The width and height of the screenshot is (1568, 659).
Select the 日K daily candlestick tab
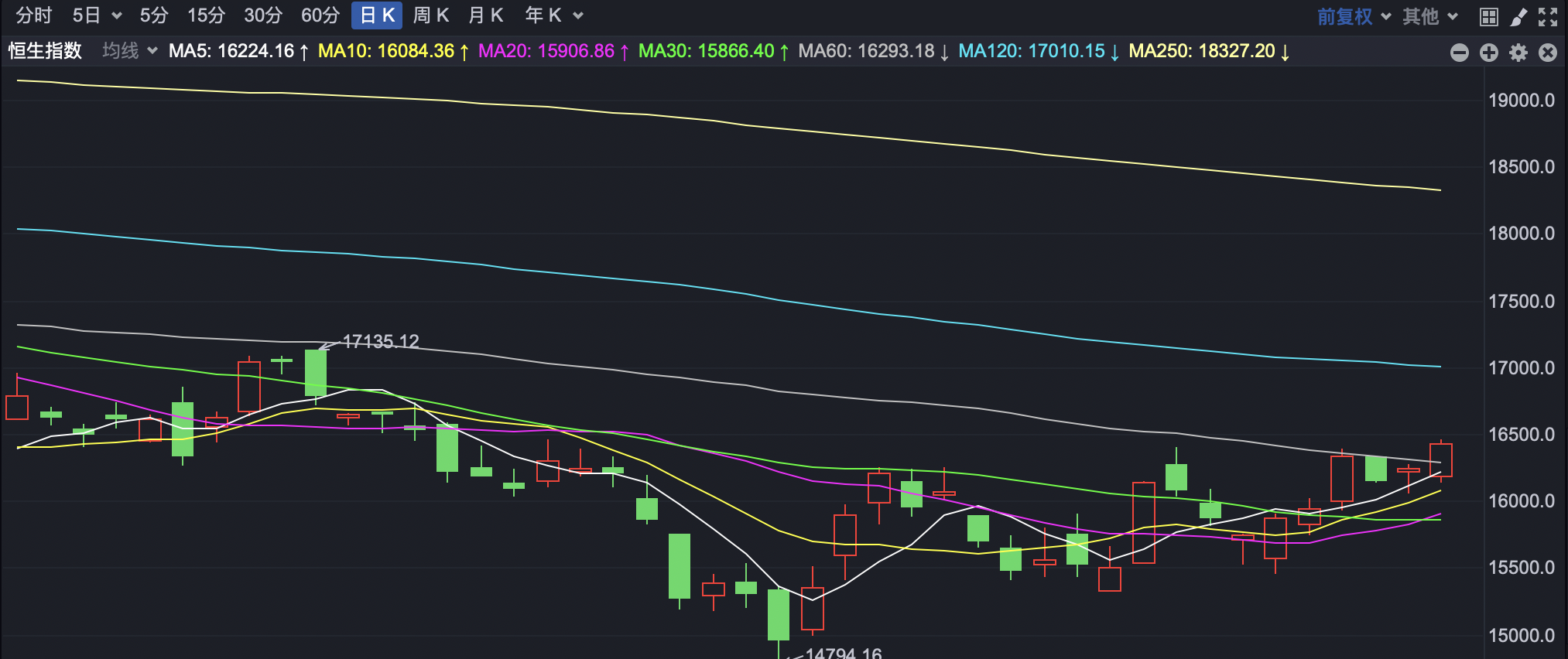377,15
